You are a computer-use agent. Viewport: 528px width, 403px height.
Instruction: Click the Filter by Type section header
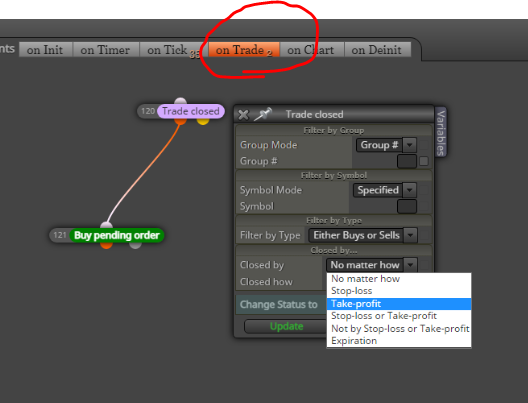(x=333, y=221)
